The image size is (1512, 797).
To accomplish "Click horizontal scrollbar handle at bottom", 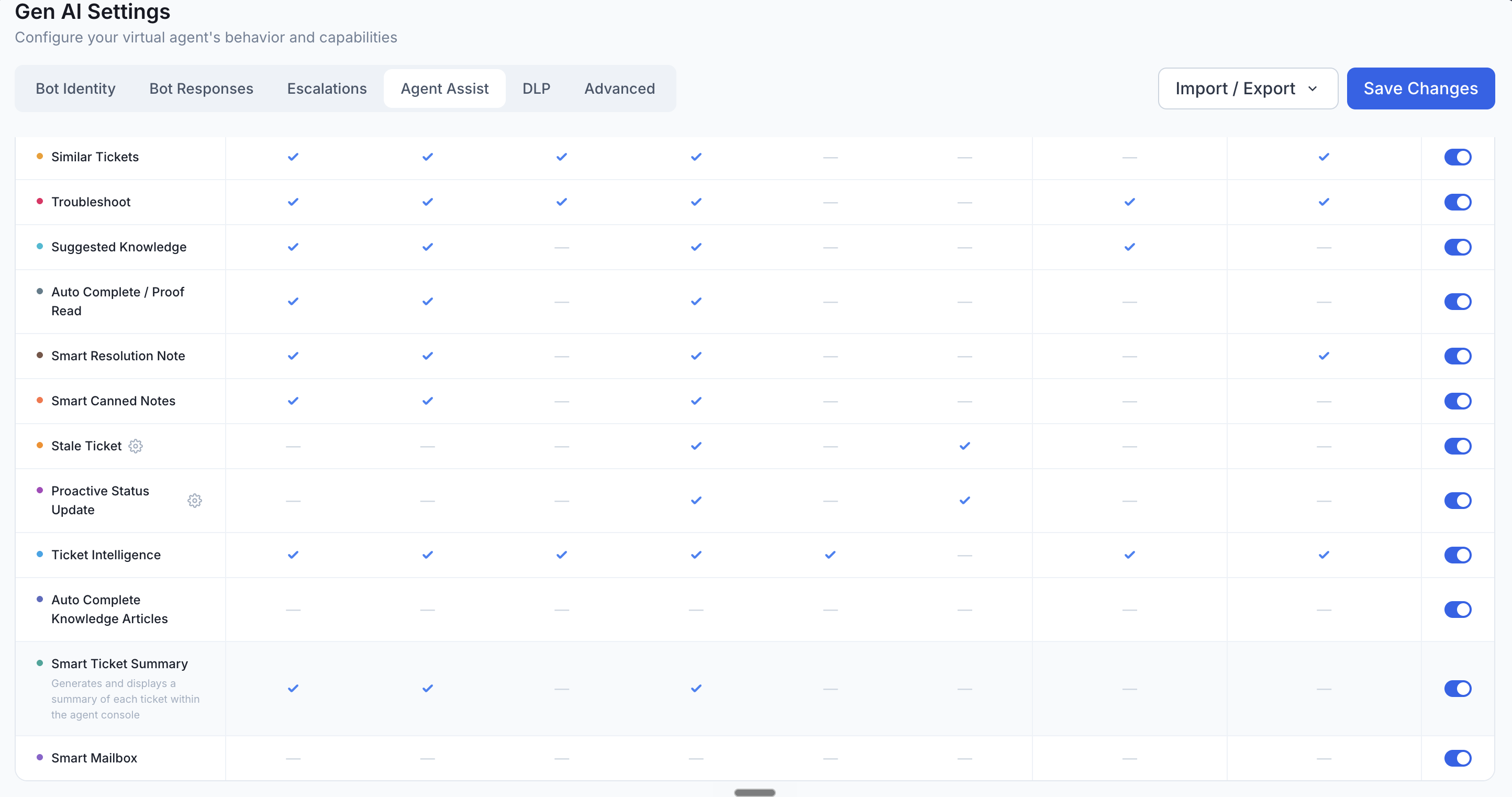I will (755, 792).
